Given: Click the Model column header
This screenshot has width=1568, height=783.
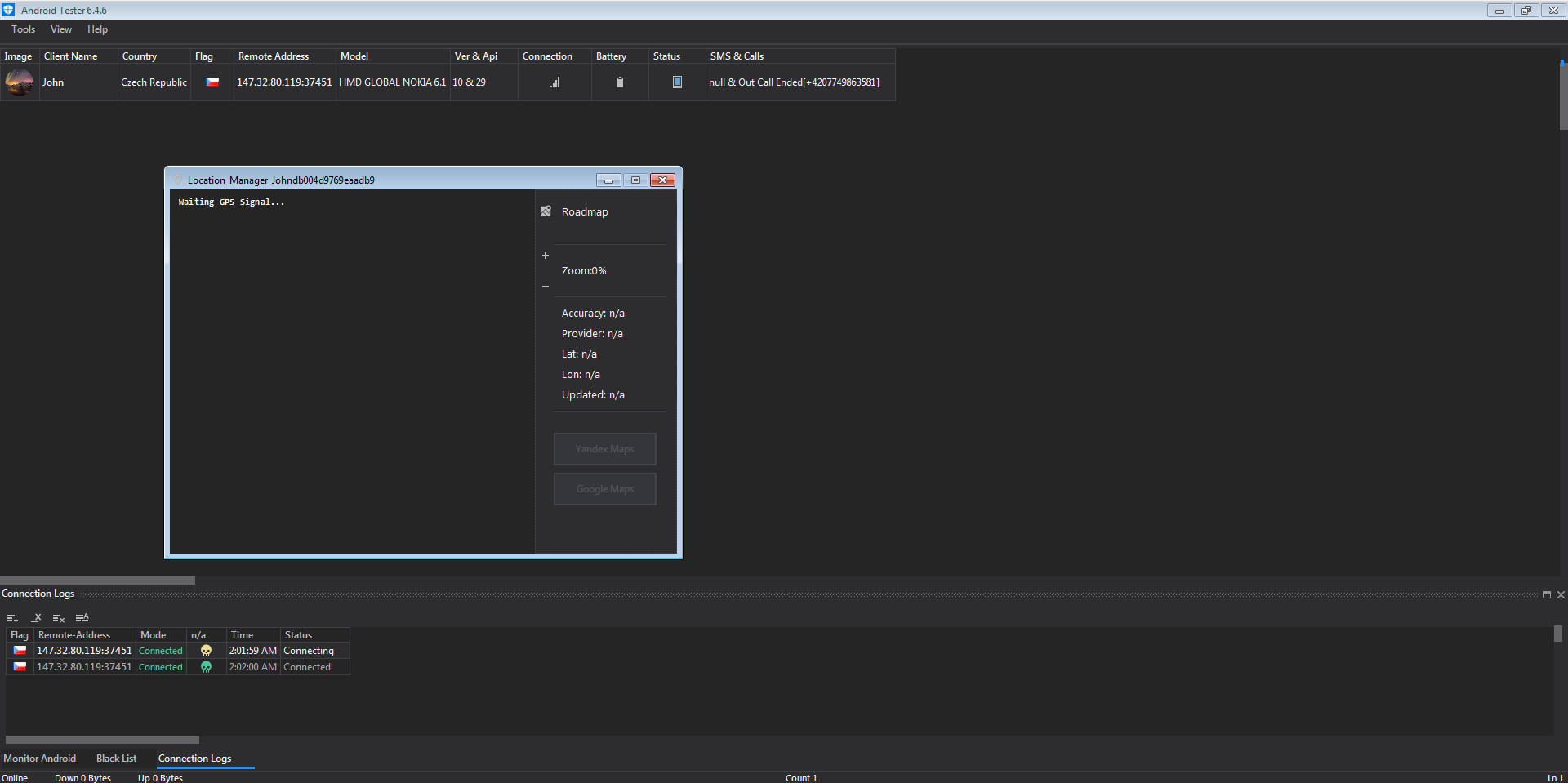Looking at the screenshot, I should click(x=354, y=56).
